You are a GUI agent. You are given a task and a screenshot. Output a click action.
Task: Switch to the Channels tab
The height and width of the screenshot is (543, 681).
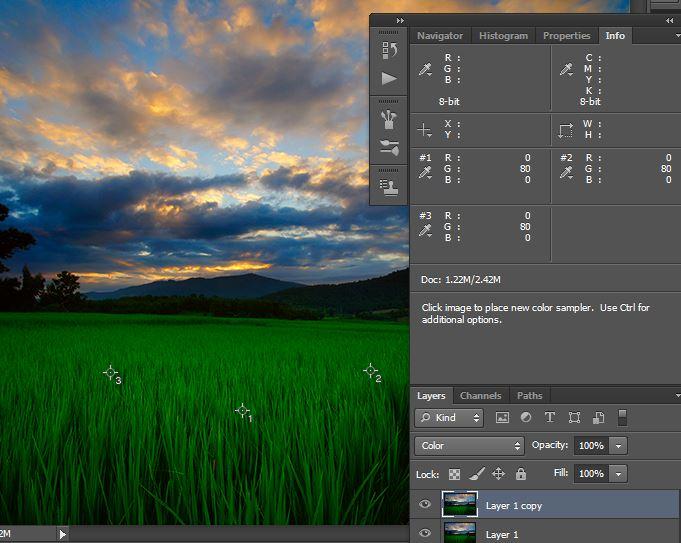pos(480,396)
